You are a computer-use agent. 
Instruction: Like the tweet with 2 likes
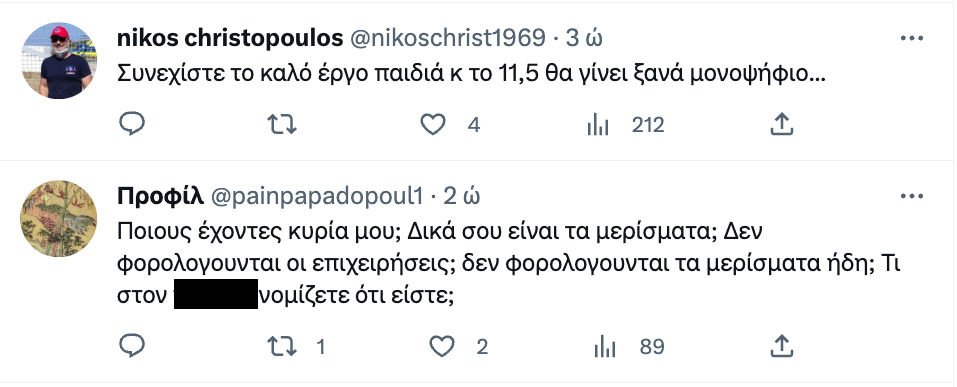[x=441, y=347]
